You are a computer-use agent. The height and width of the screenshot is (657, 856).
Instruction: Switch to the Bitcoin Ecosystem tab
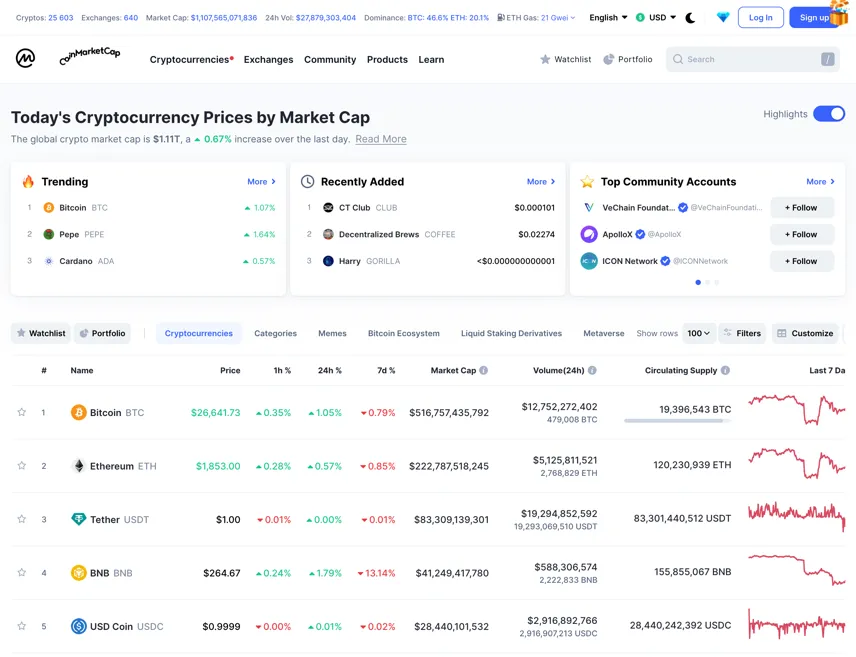coord(403,333)
